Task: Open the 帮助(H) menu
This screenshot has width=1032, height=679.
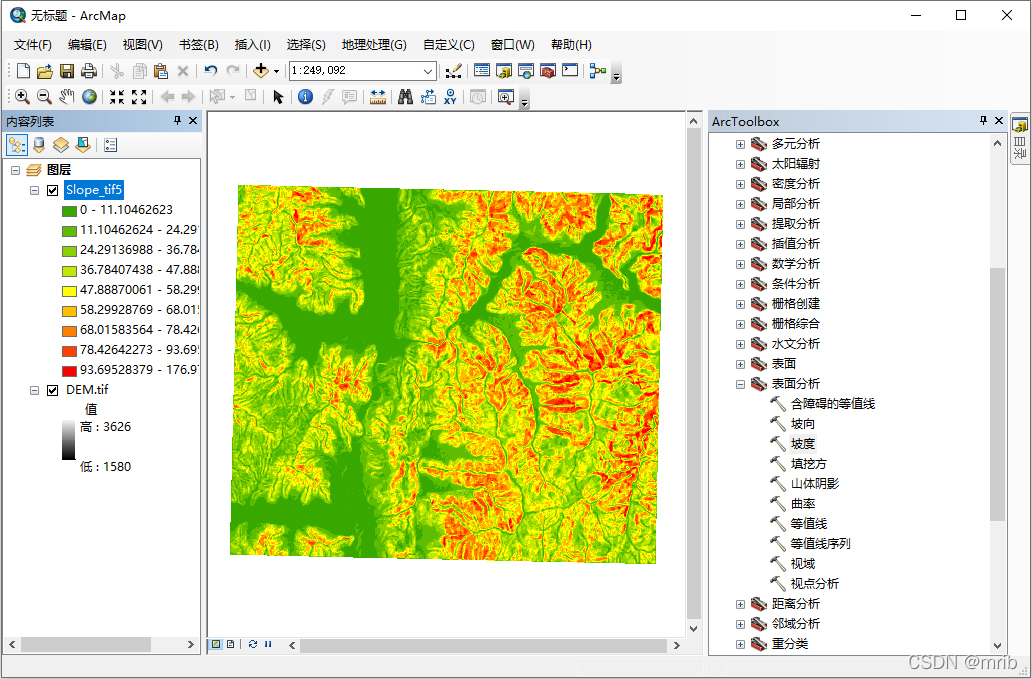Action: pyautogui.click(x=571, y=45)
